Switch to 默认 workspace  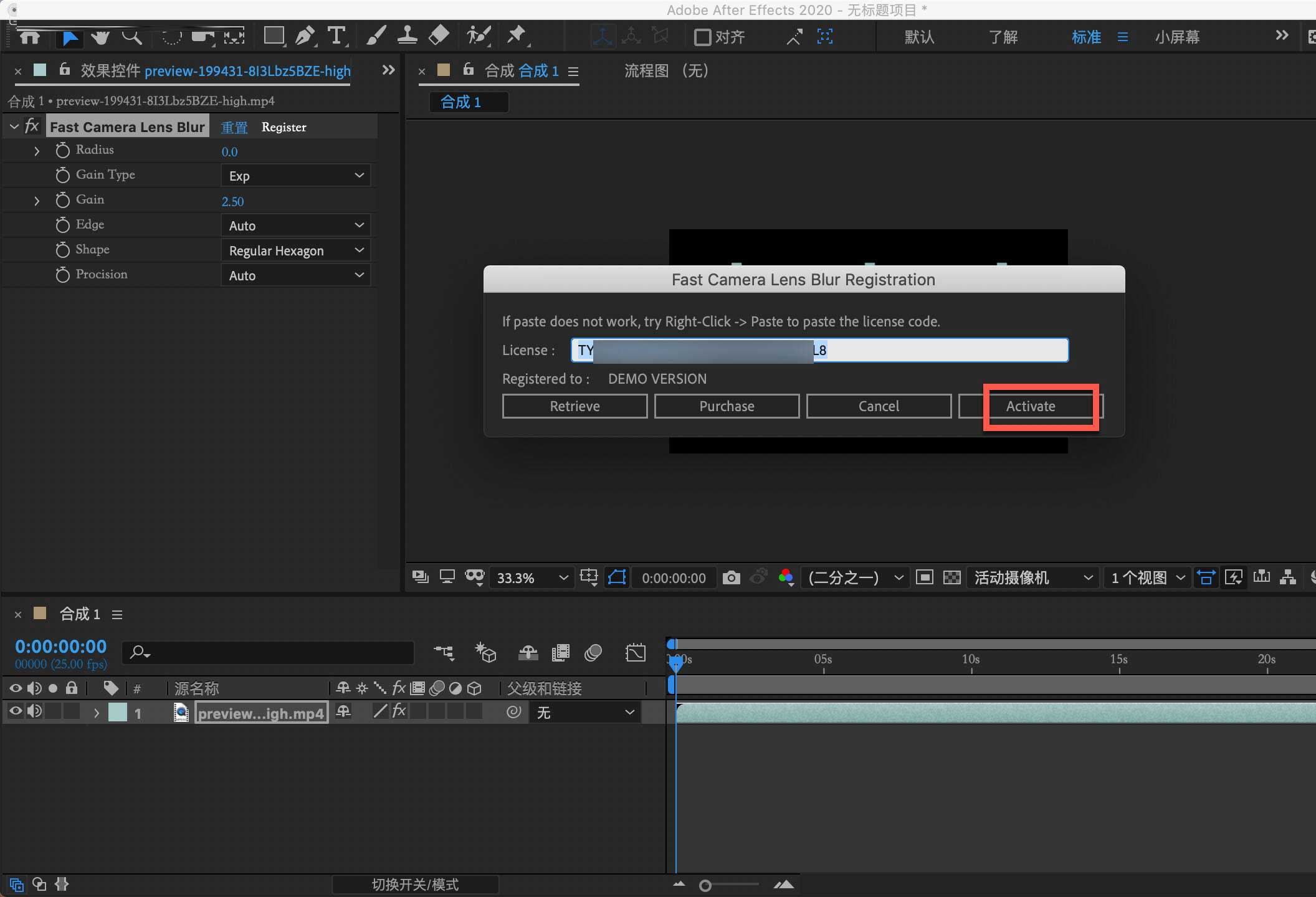pos(919,37)
